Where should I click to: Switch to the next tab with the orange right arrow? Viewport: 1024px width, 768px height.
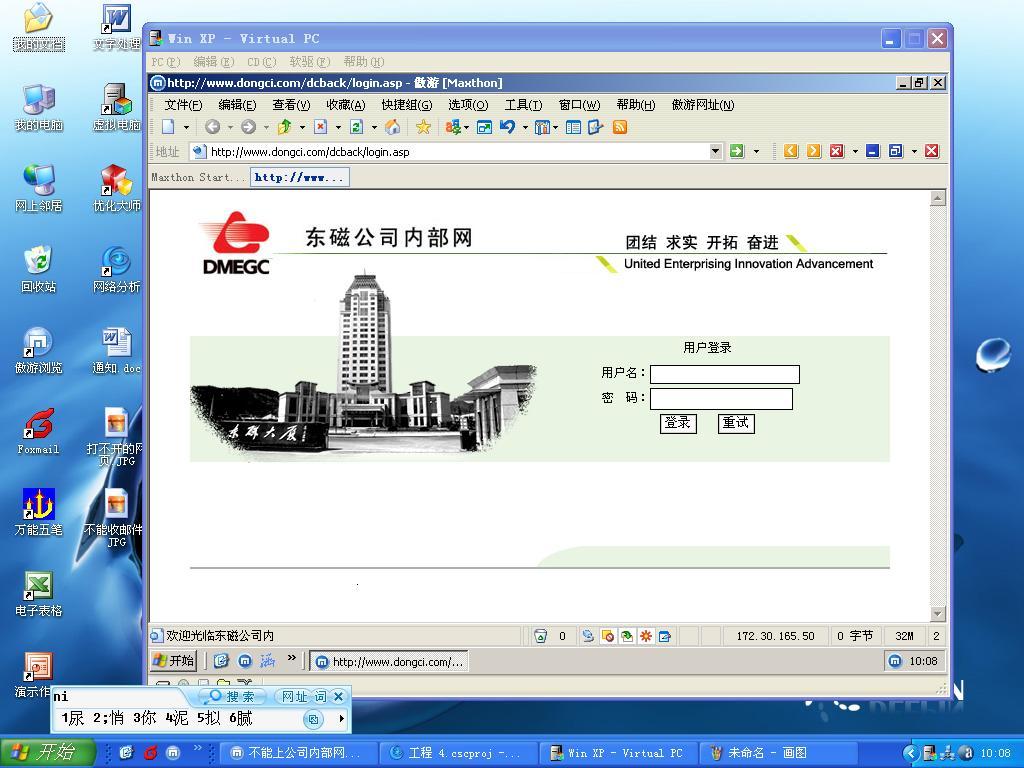(x=814, y=152)
